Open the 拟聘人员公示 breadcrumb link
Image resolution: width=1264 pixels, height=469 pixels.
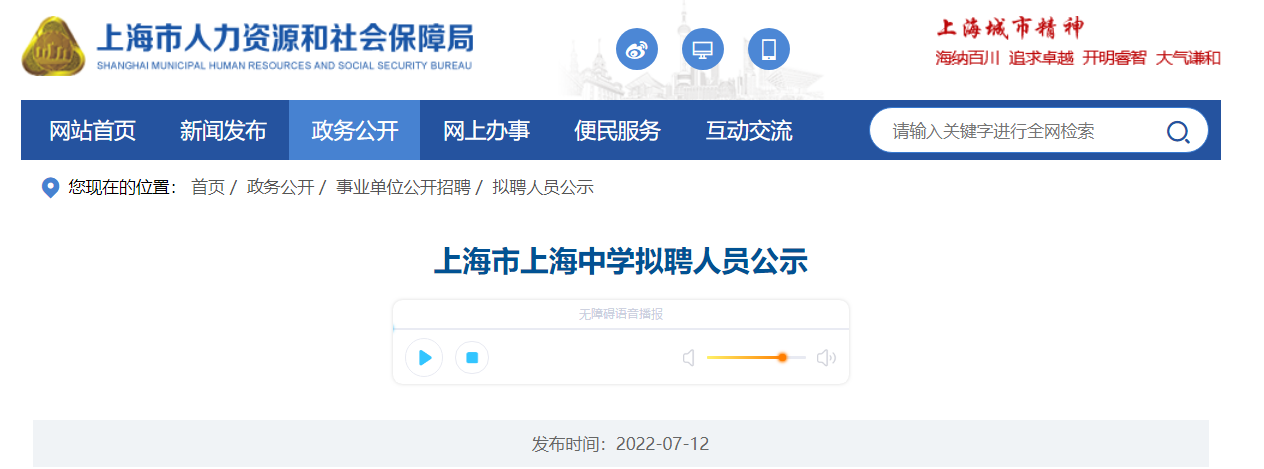[543, 187]
